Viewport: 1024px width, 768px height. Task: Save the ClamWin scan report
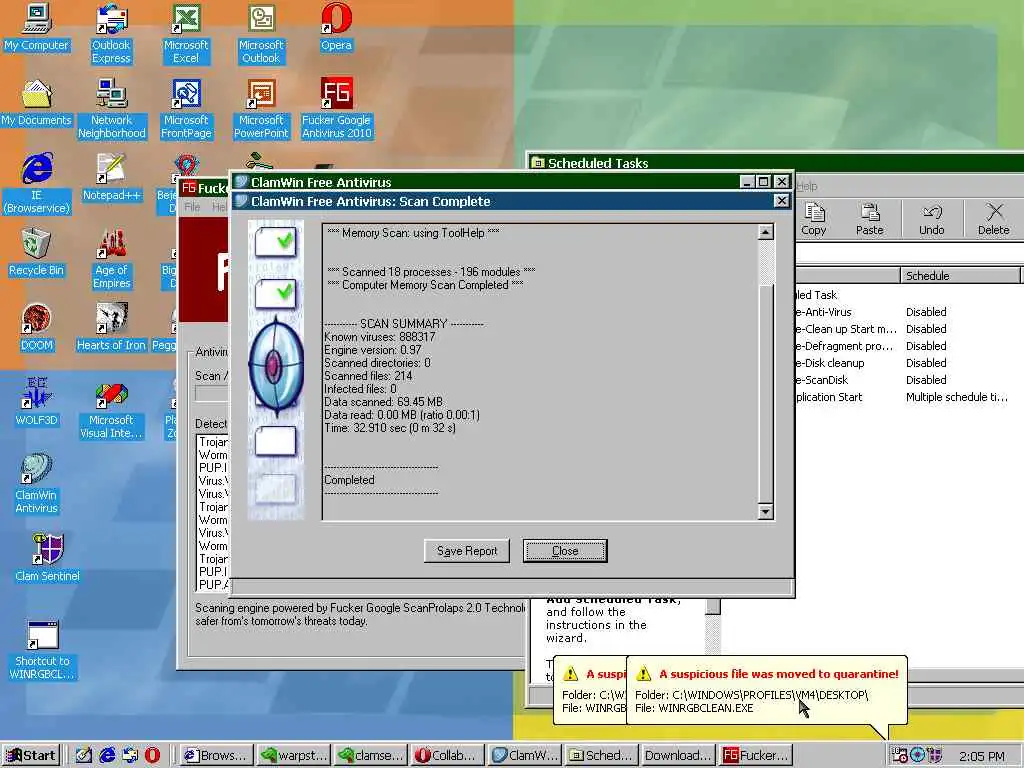(x=467, y=551)
